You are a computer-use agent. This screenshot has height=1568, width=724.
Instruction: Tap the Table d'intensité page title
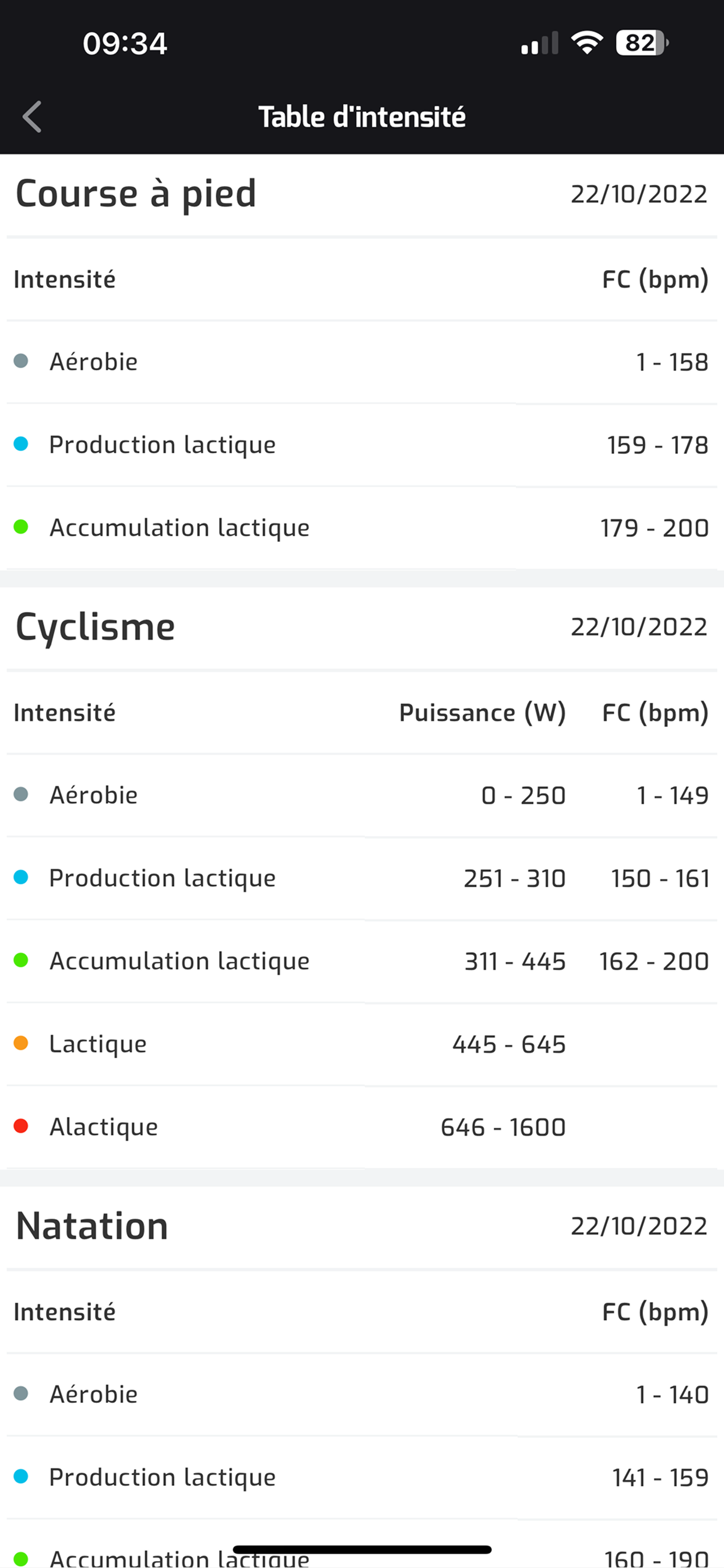[362, 117]
